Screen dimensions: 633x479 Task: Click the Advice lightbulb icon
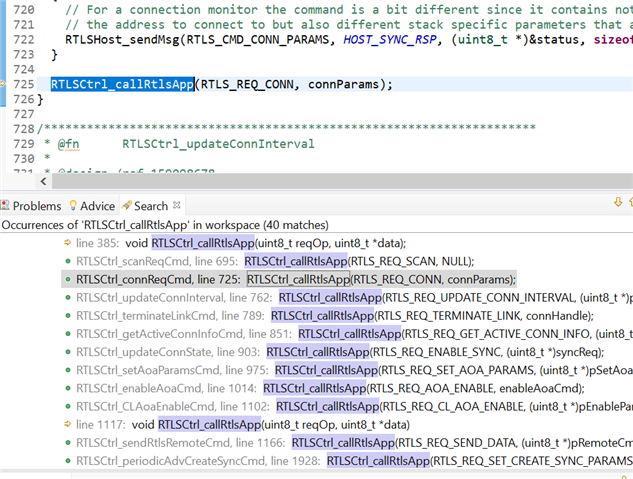click(73, 205)
